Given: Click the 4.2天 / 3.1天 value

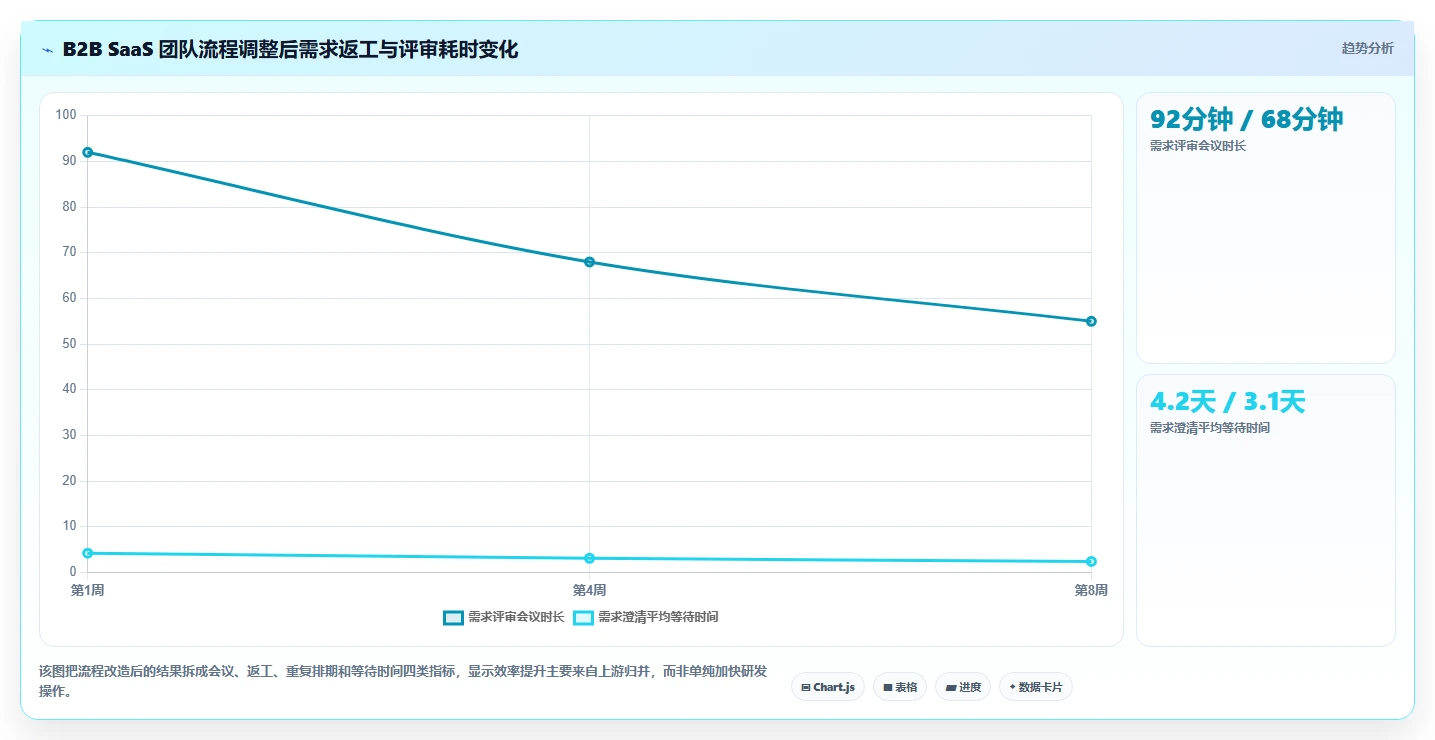Looking at the screenshot, I should pyautogui.click(x=1227, y=402).
